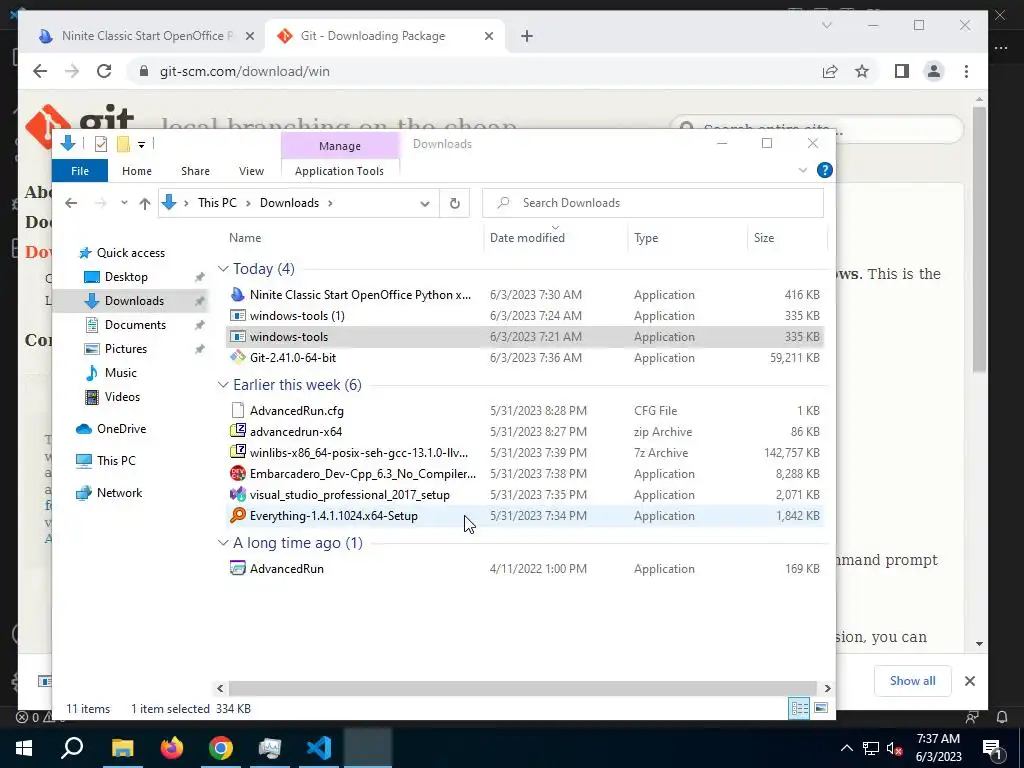Click the git-scm page vertical scrollbar
Image resolution: width=1024 pixels, height=768 pixels.
pos(979,239)
